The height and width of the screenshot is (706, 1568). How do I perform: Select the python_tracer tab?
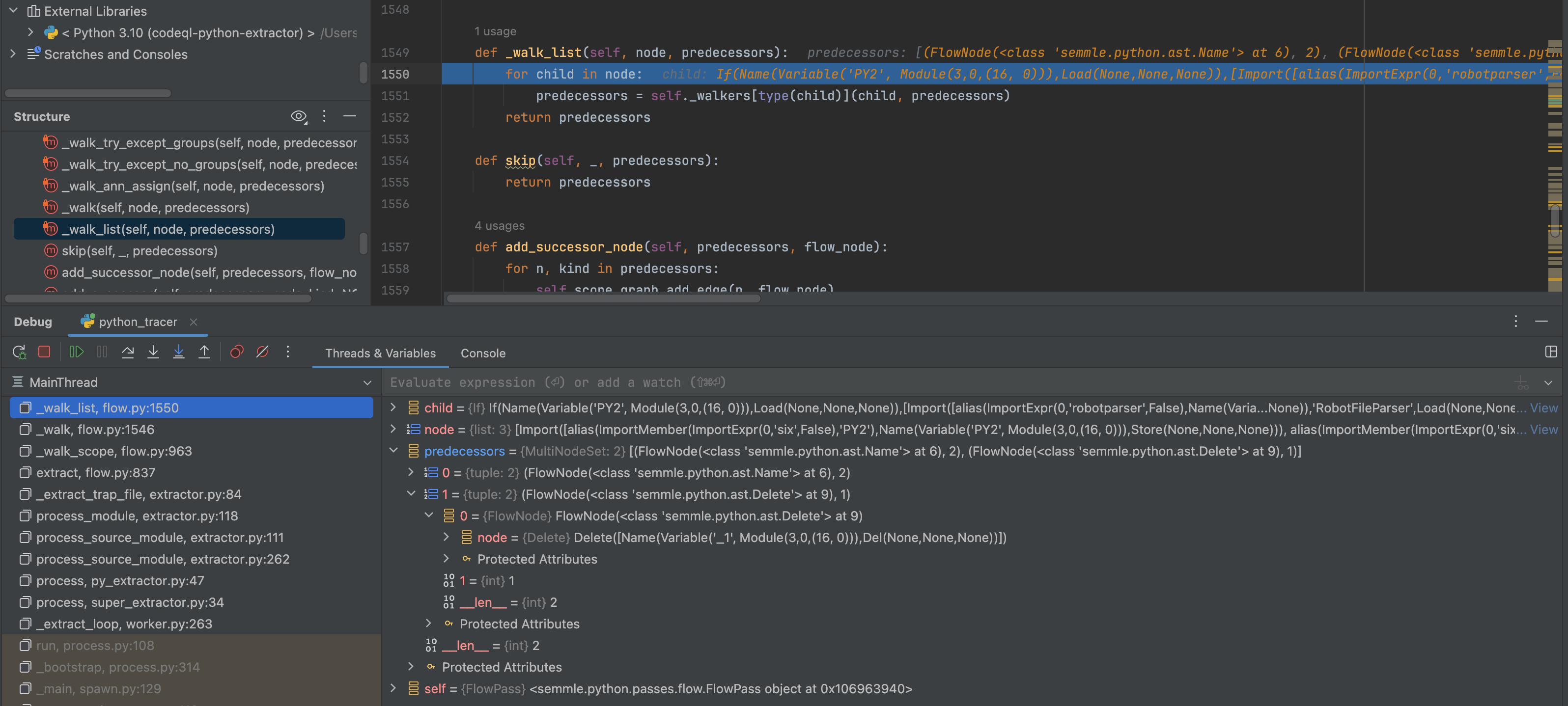point(138,322)
